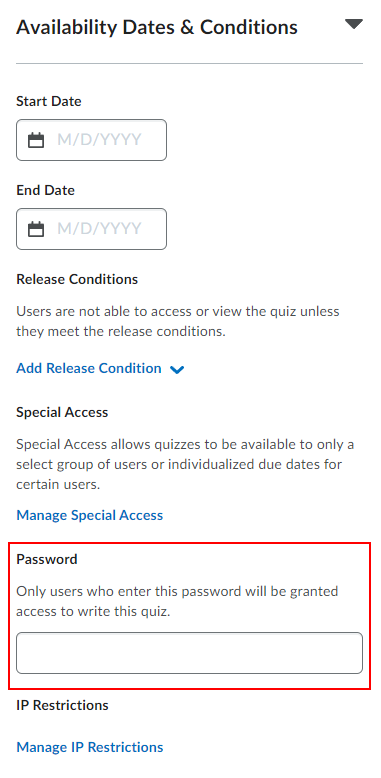
Task: Open the End Date calendar icon
Action: pyautogui.click(x=36, y=229)
